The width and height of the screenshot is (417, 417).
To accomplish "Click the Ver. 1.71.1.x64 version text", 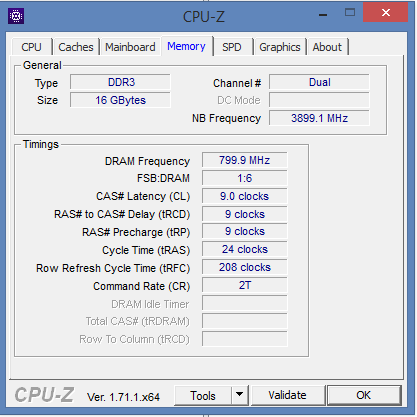I will (123, 397).
